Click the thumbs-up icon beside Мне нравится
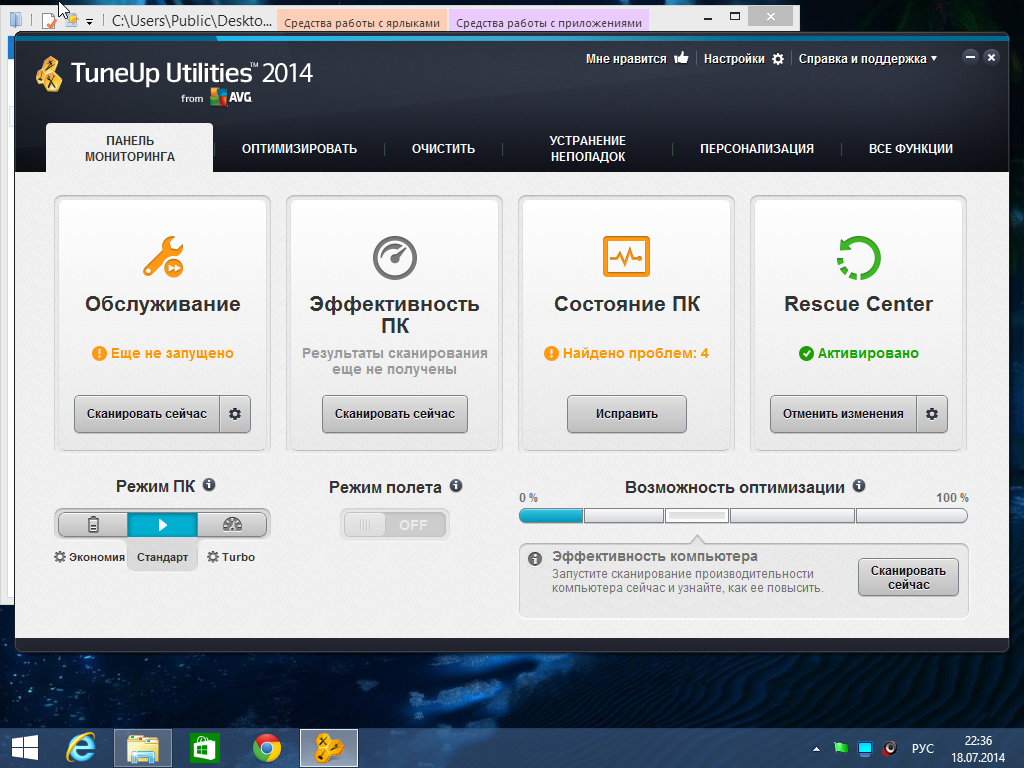This screenshot has height=768, width=1024. click(681, 58)
